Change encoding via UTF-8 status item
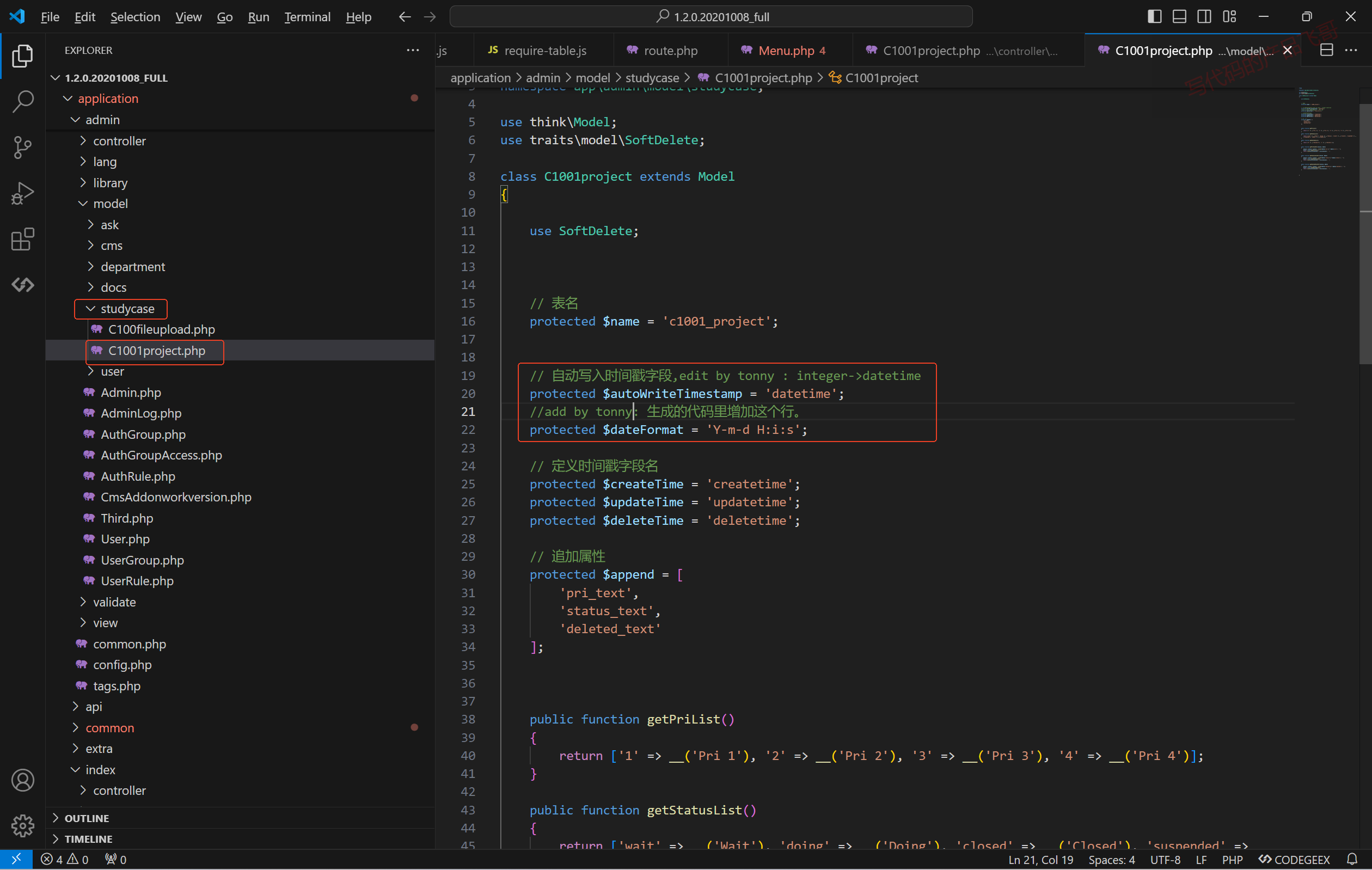Image resolution: width=1372 pixels, height=870 pixels. pos(1165,859)
